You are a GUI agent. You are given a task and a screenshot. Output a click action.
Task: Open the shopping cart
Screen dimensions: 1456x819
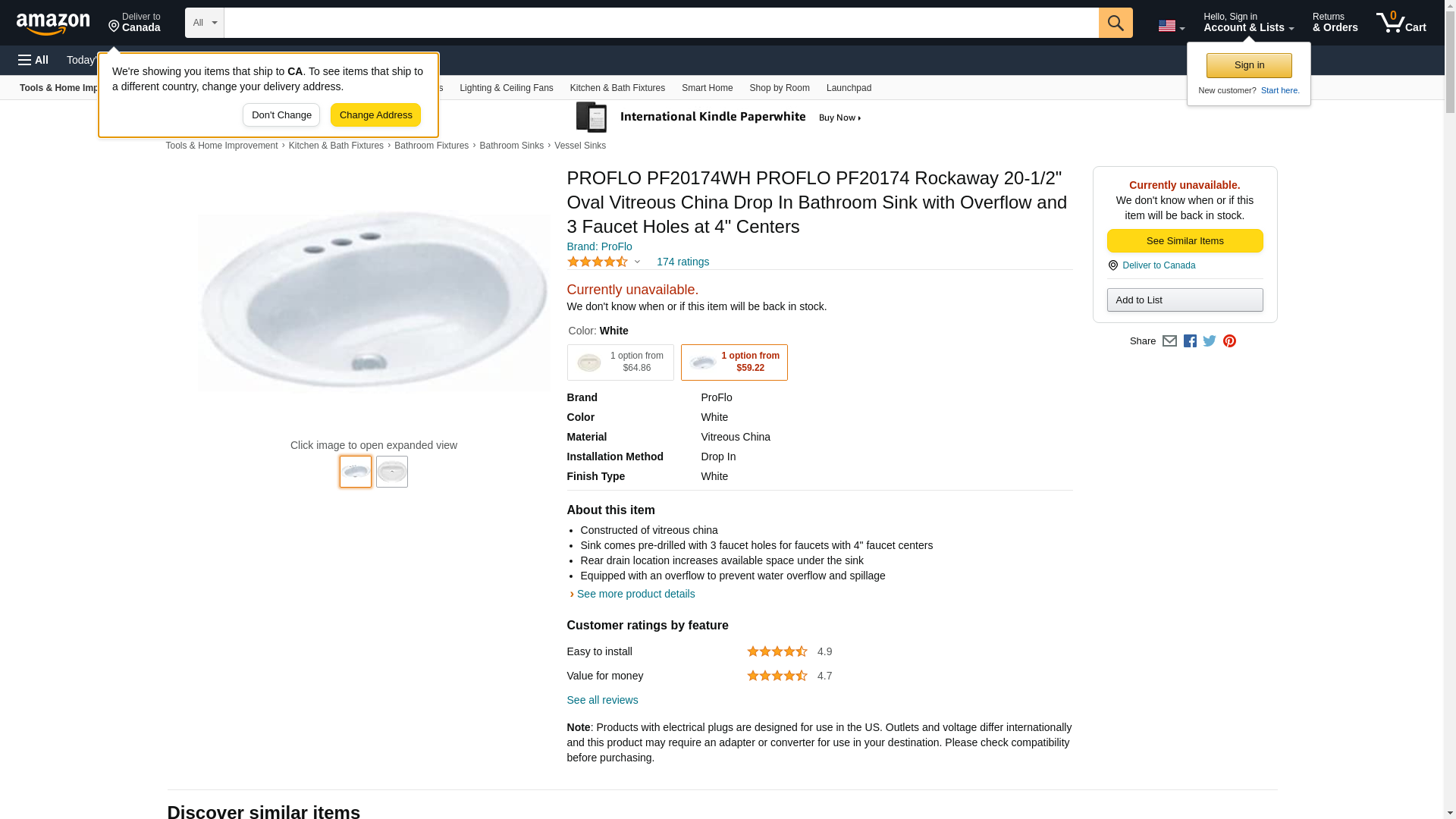(x=1401, y=23)
